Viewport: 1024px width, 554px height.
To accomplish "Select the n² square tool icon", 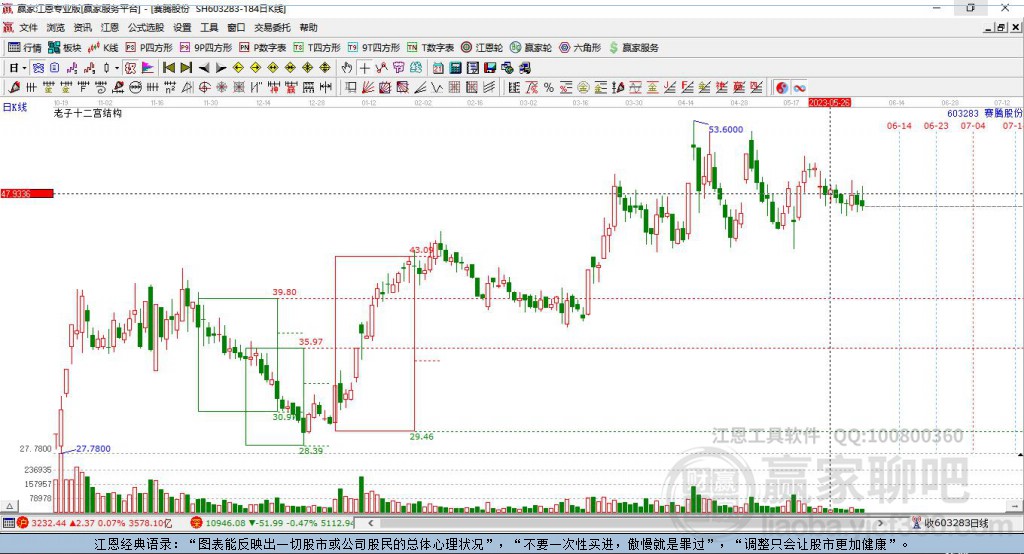I will (170, 88).
